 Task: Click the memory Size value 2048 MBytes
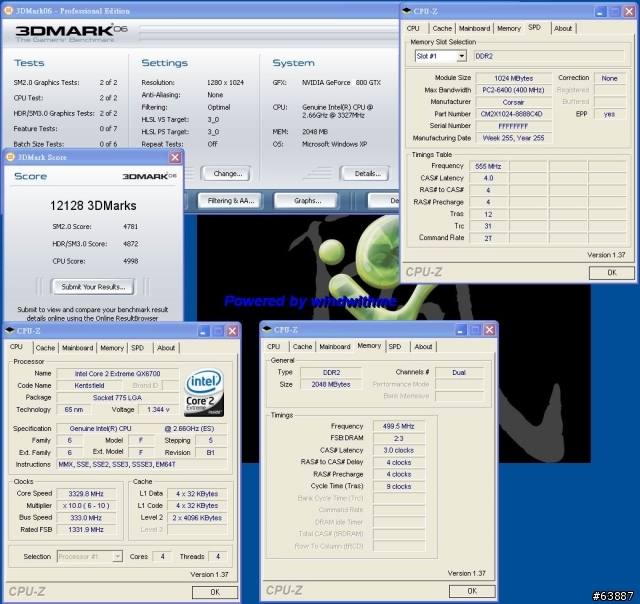331,384
